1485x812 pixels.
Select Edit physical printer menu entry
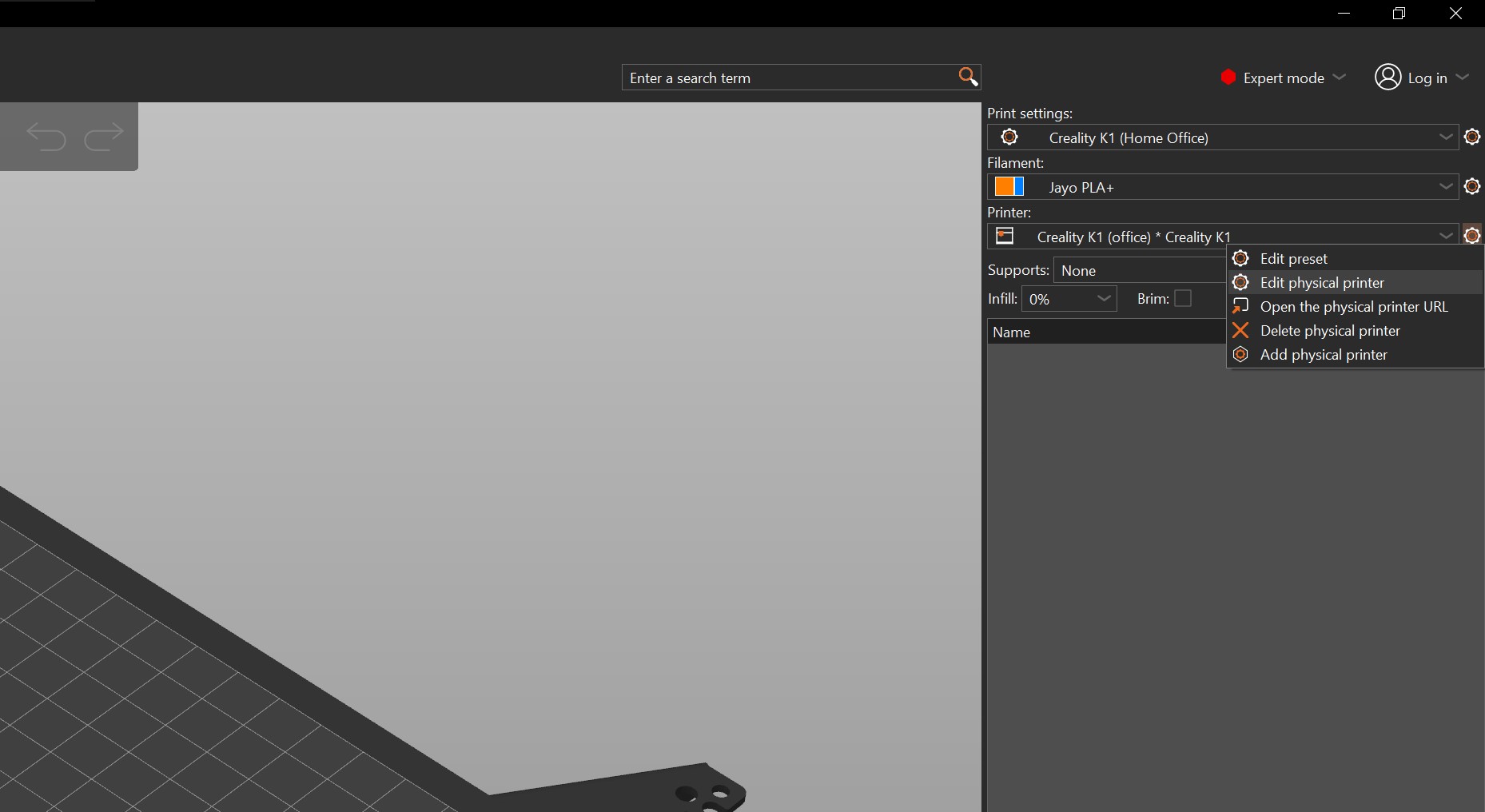1322,283
